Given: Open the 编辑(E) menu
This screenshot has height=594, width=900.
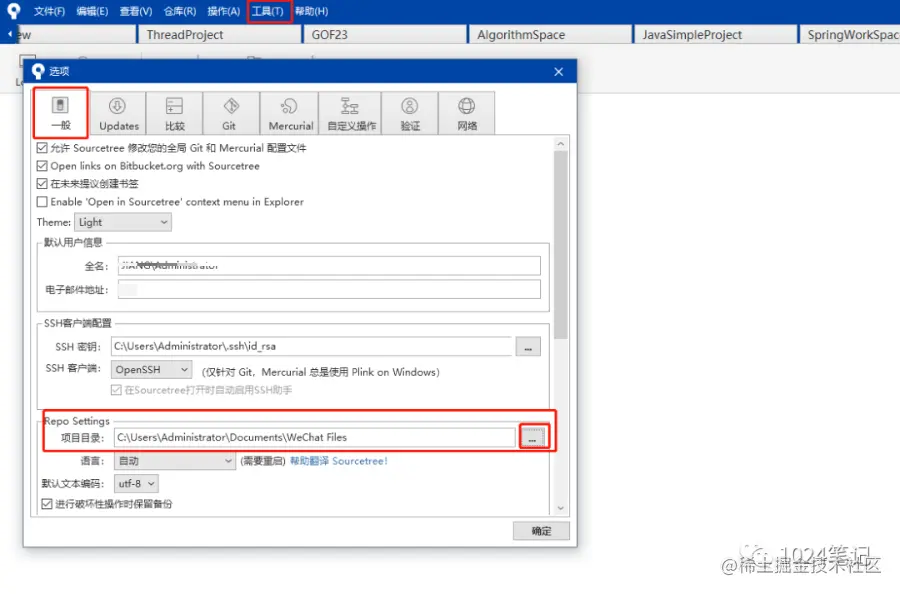Looking at the screenshot, I should click(92, 11).
